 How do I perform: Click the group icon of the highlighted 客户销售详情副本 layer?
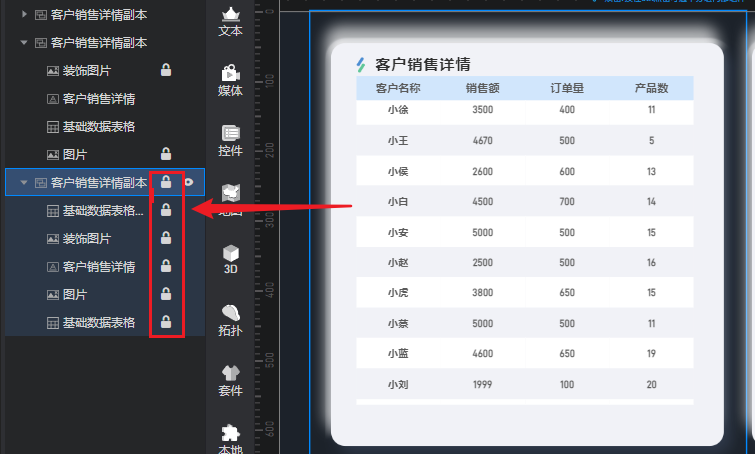coord(41,182)
